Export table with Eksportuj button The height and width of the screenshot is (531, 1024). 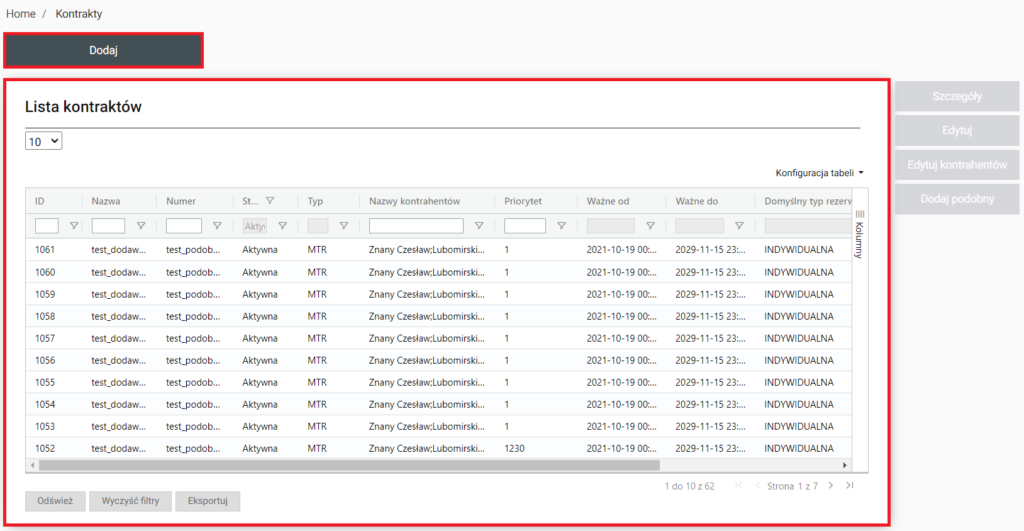(x=207, y=501)
